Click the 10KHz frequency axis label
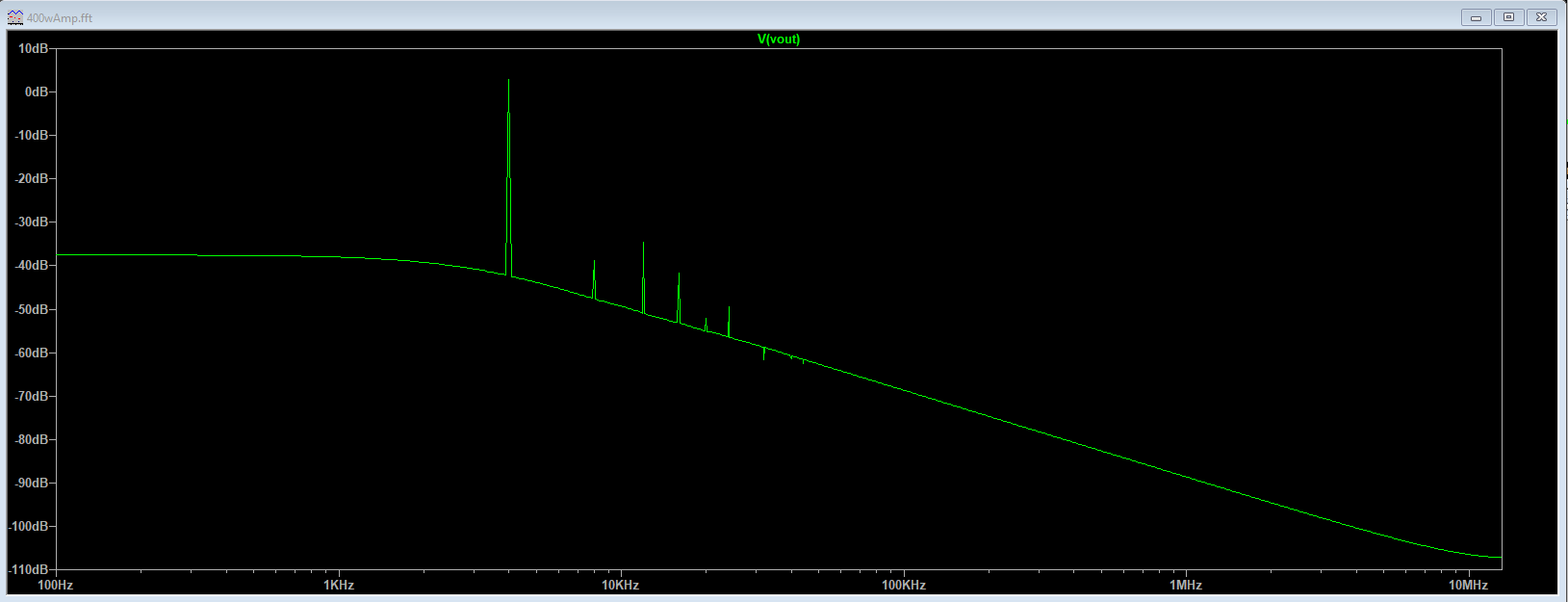This screenshot has height=602, width=1568. point(621,585)
